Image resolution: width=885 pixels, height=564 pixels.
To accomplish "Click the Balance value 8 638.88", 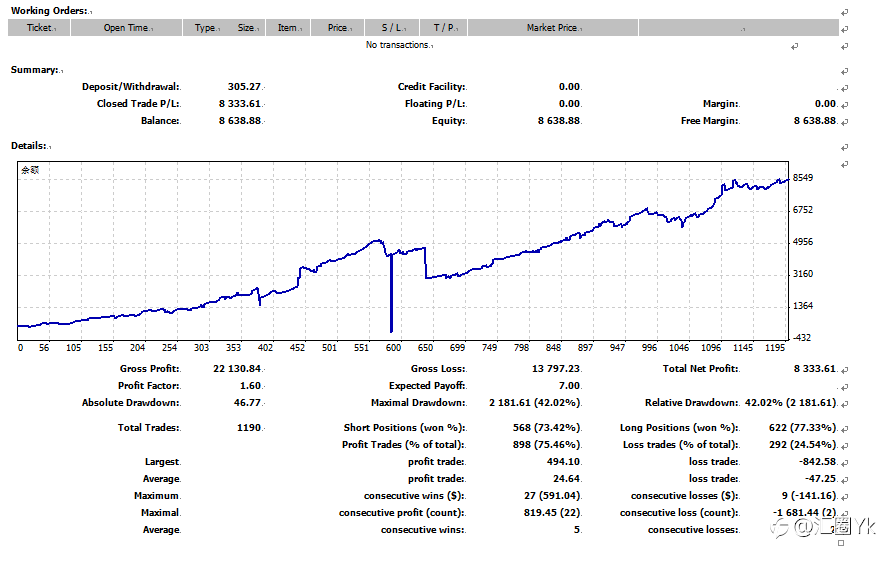I will coord(239,121).
